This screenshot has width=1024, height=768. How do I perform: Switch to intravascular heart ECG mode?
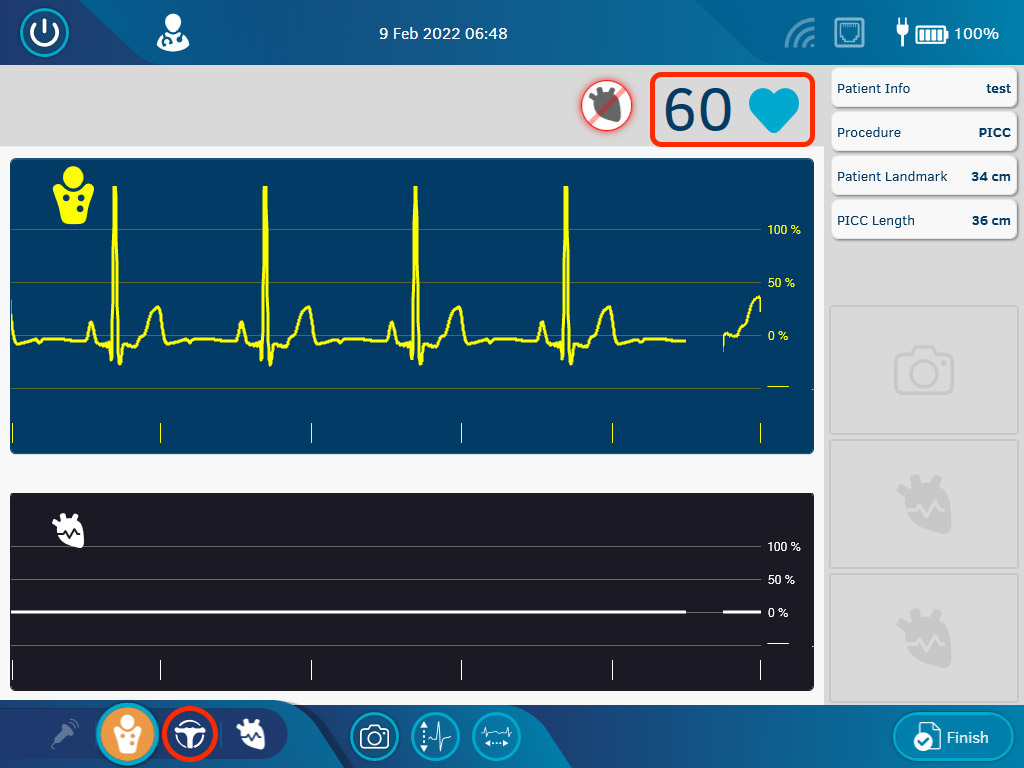251,736
